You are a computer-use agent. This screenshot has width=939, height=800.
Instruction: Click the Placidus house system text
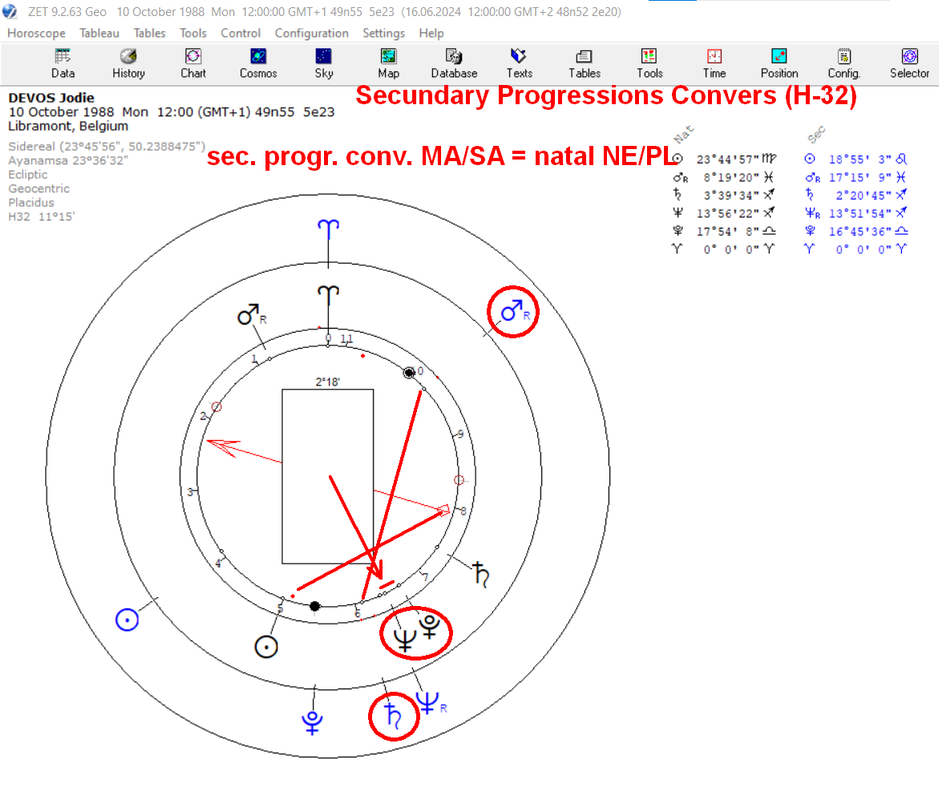click(31, 202)
